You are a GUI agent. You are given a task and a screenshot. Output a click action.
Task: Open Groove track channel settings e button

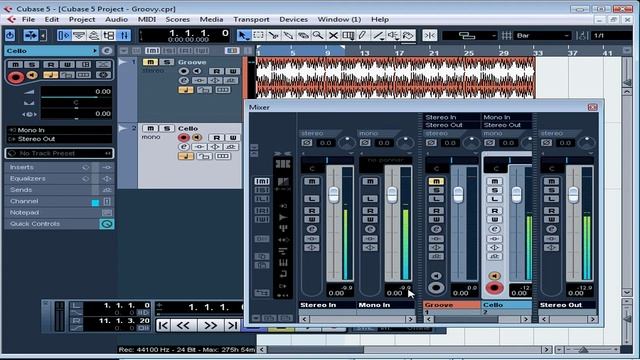(184, 80)
